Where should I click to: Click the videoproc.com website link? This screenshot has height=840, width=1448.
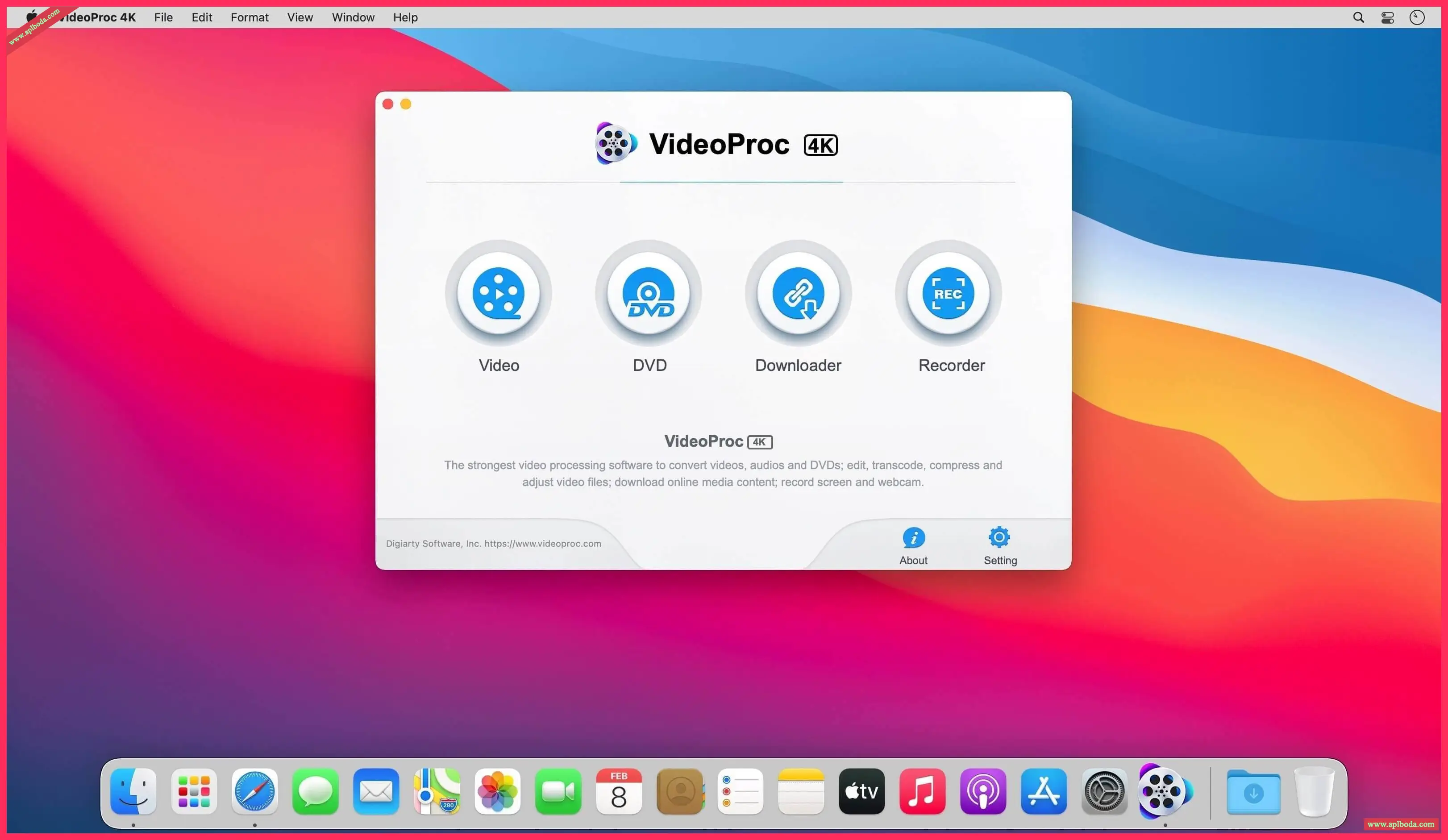[x=542, y=544]
